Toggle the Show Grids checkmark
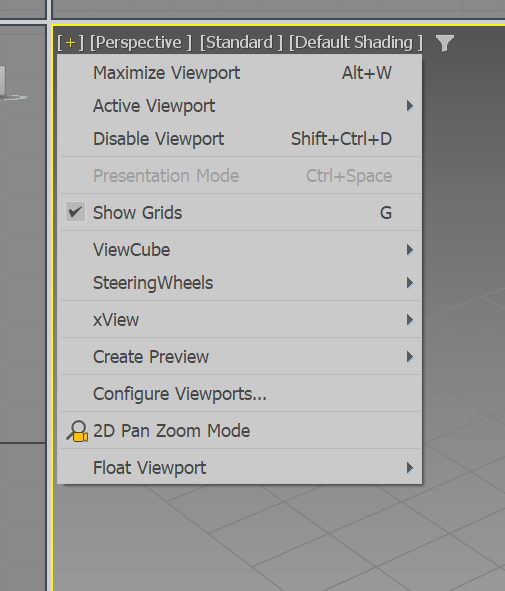The image size is (505, 591). tap(75, 212)
